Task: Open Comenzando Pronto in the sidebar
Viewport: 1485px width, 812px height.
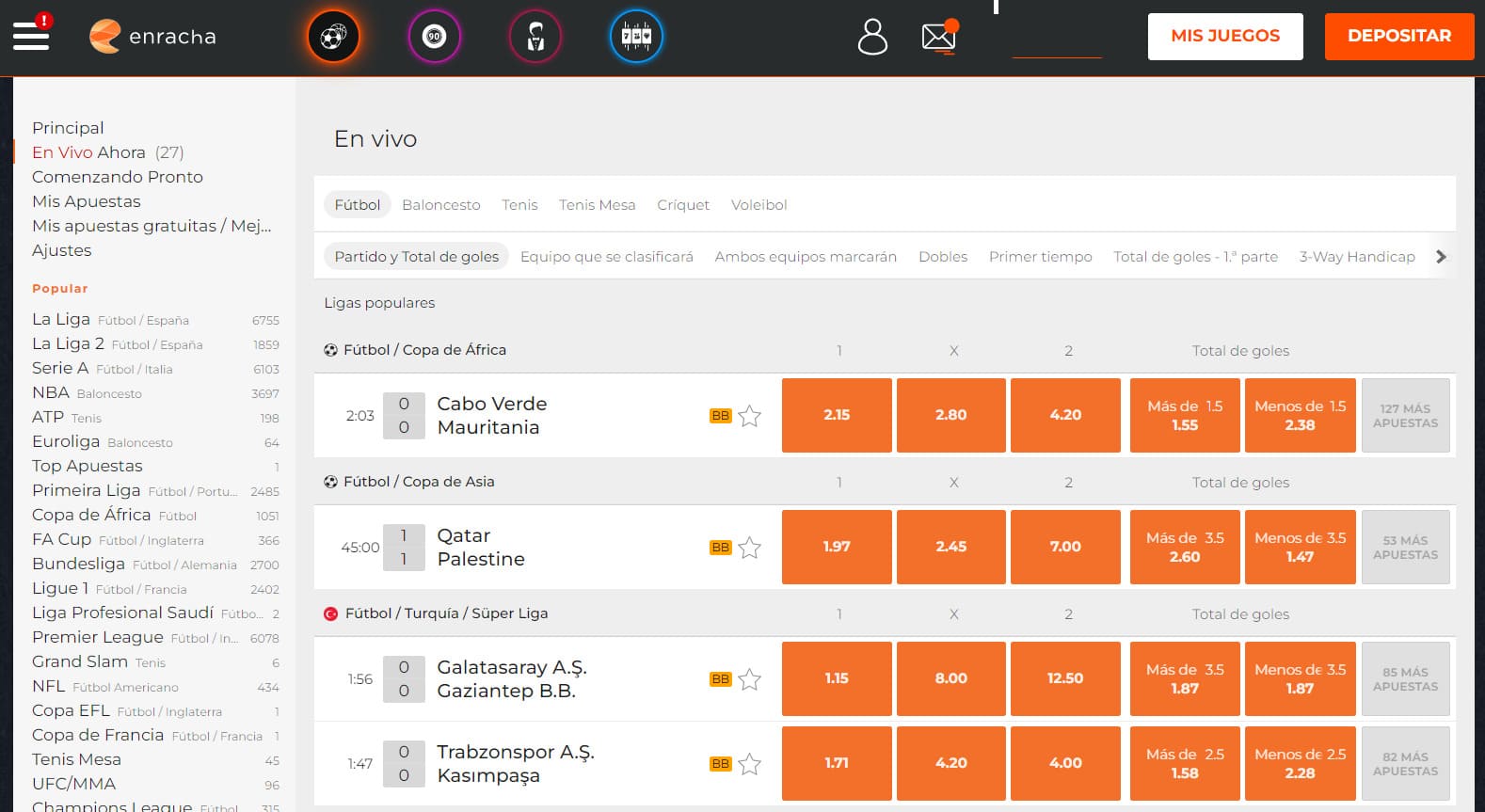Action: (118, 177)
